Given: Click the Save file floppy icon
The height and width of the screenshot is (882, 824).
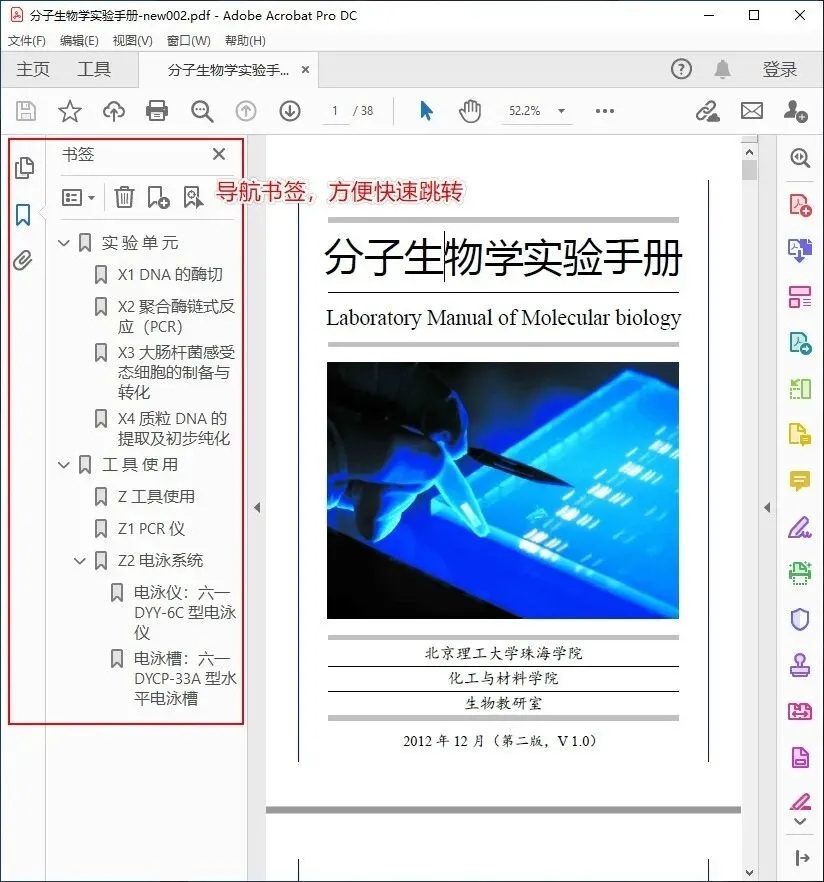Looking at the screenshot, I should coord(26,111).
